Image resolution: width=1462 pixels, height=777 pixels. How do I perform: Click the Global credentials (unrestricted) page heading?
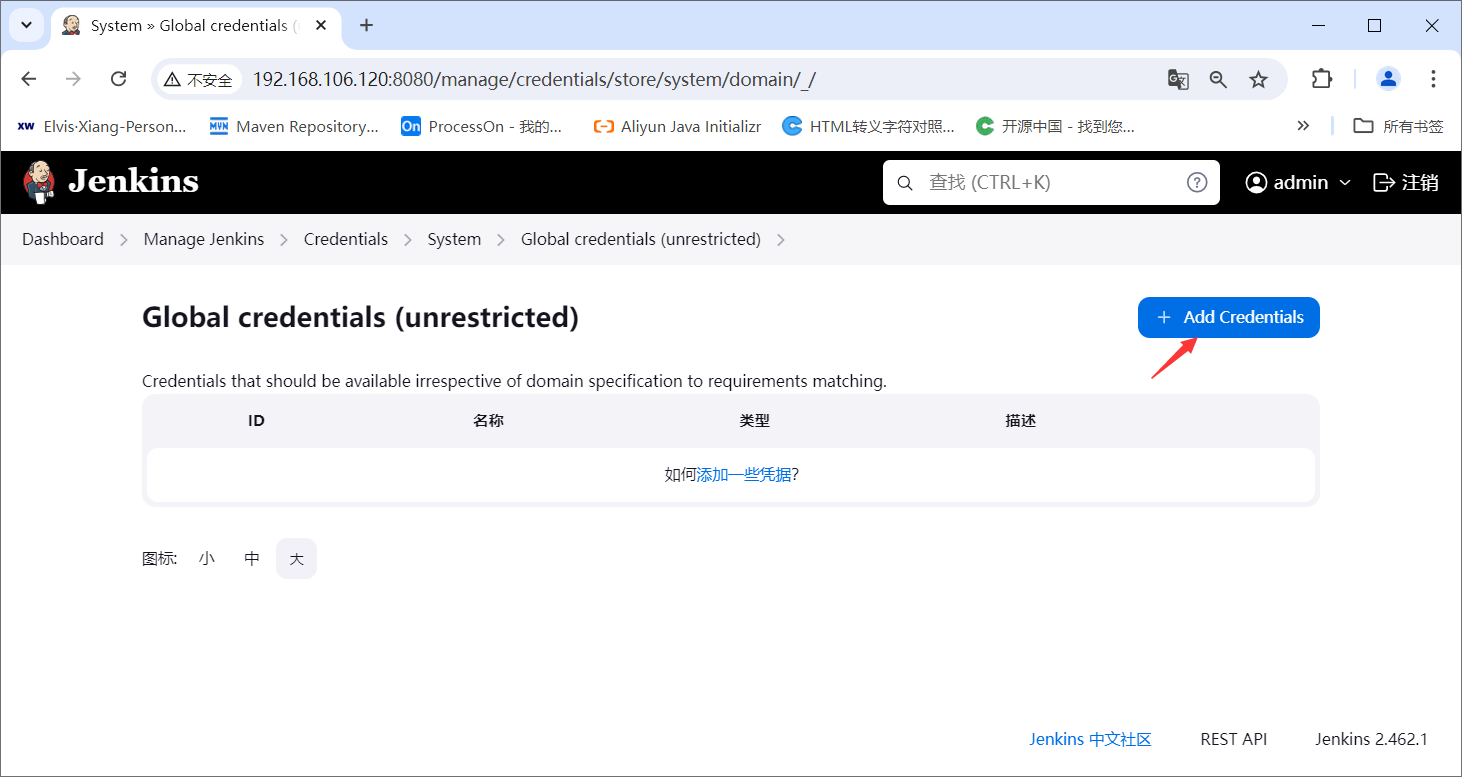coord(361,318)
